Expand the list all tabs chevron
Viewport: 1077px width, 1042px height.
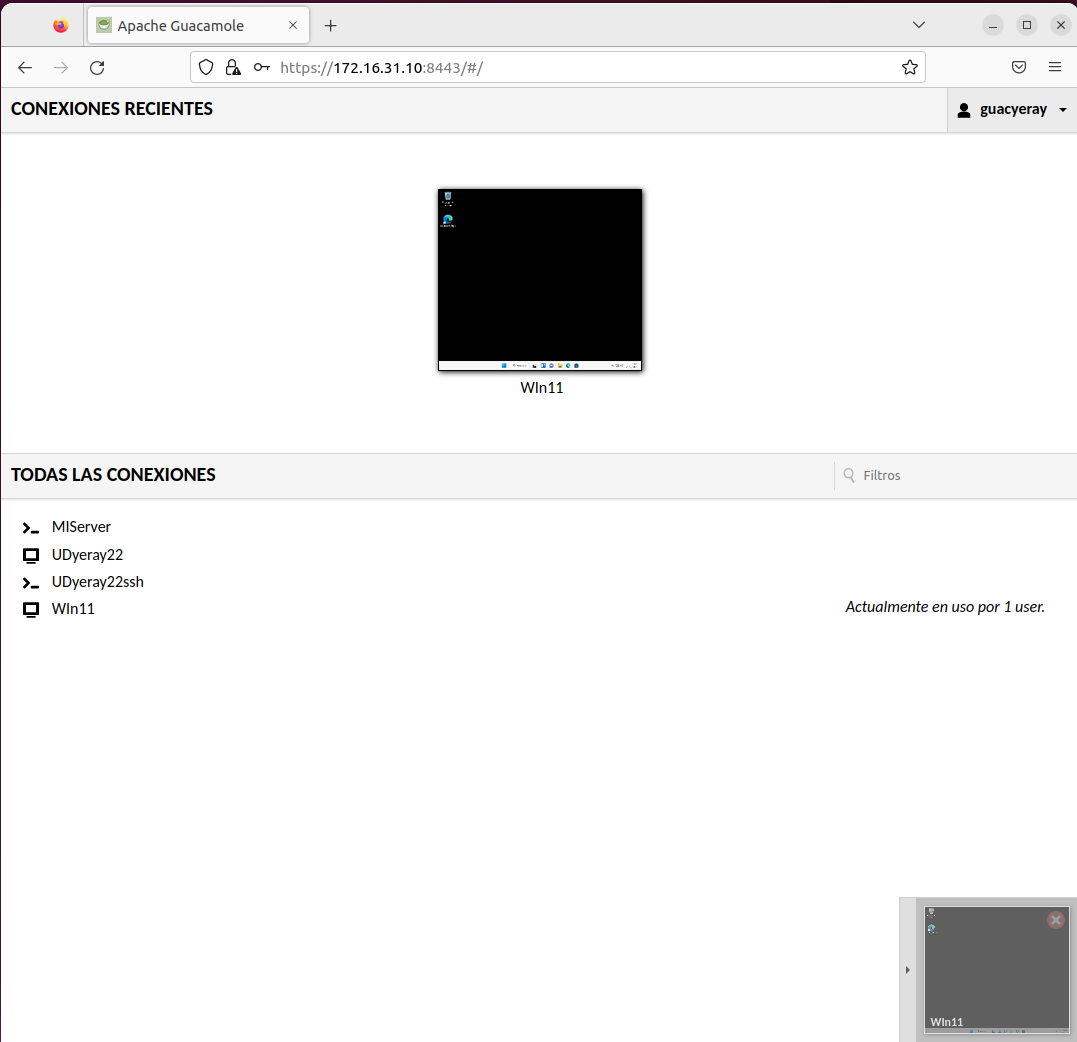click(x=918, y=25)
